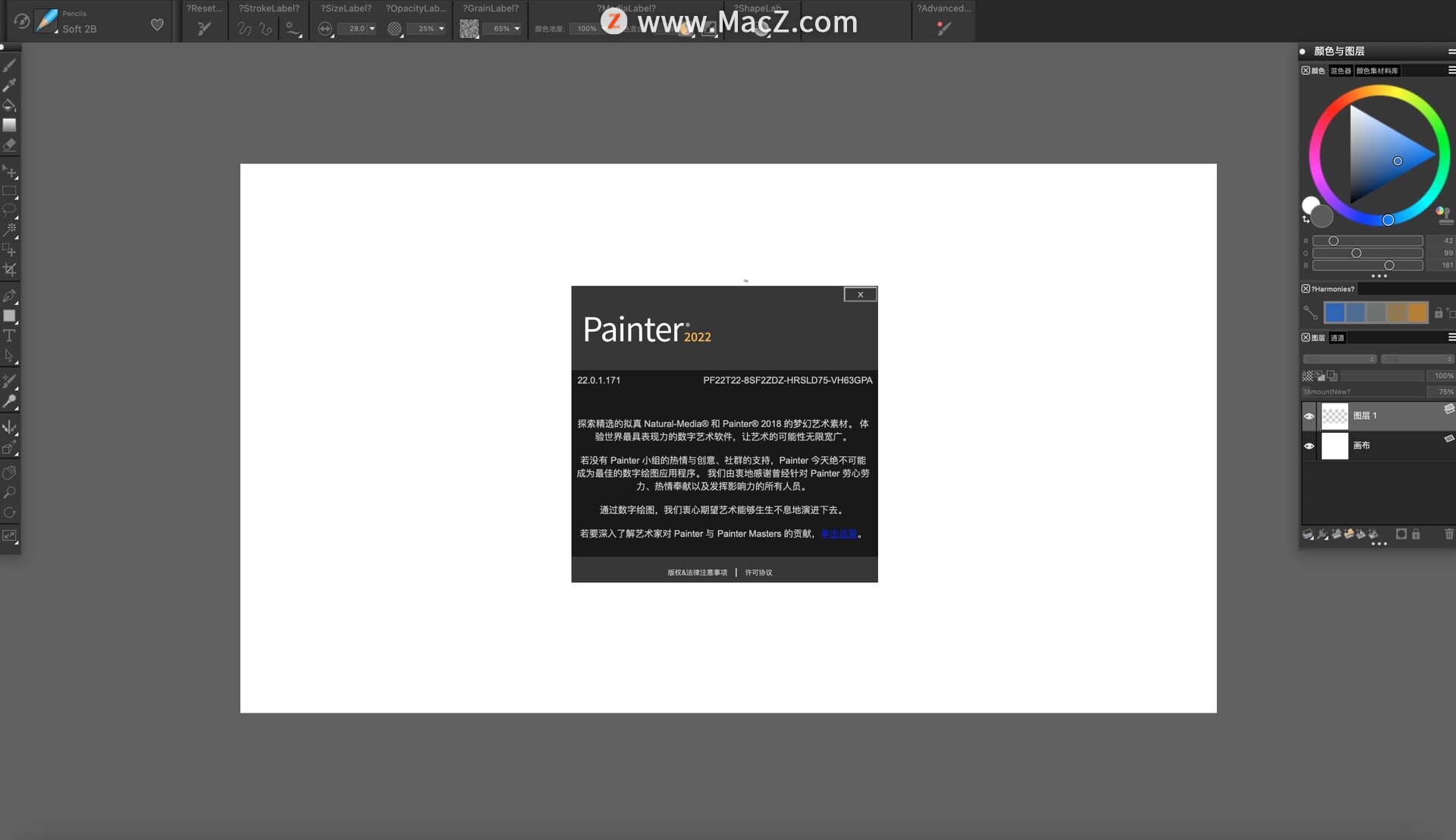The image size is (1456, 840).
Task: Close the Painter 2022 about dialog
Action: click(x=860, y=294)
